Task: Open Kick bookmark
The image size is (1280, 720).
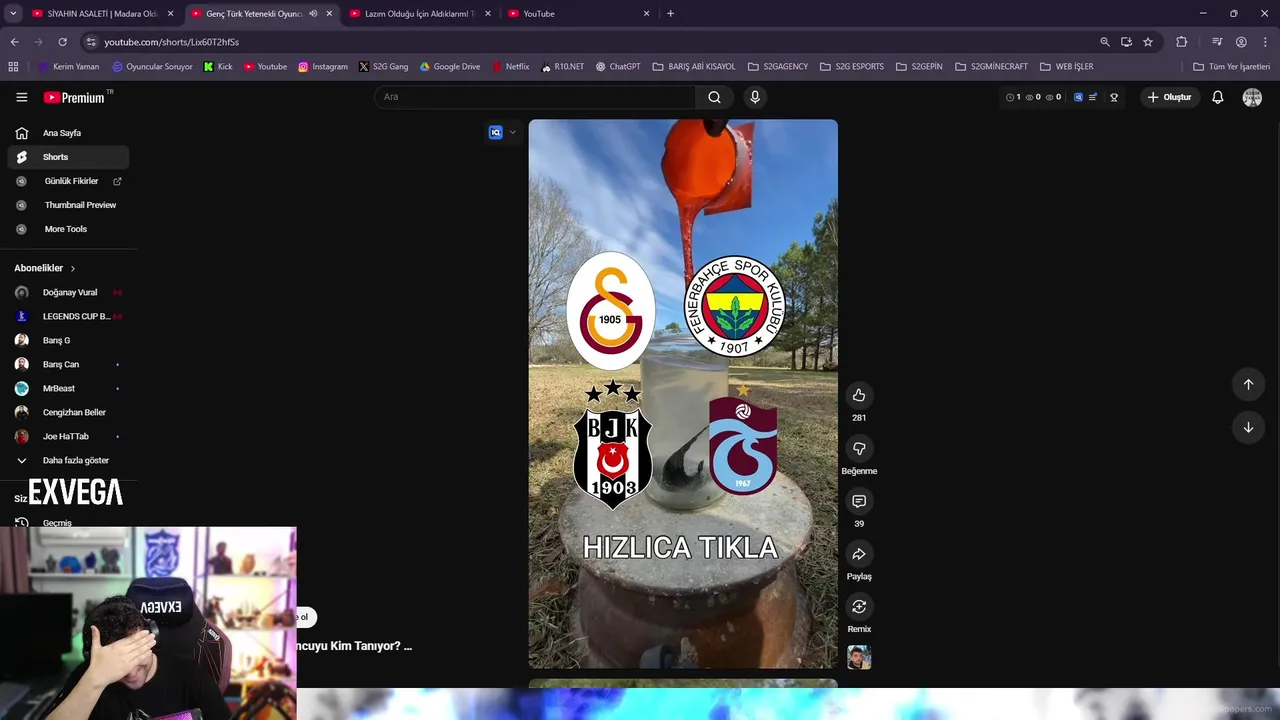Action: (x=218, y=66)
